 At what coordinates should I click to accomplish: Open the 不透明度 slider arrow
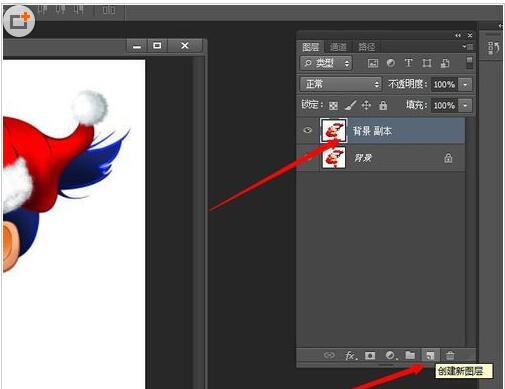point(465,84)
